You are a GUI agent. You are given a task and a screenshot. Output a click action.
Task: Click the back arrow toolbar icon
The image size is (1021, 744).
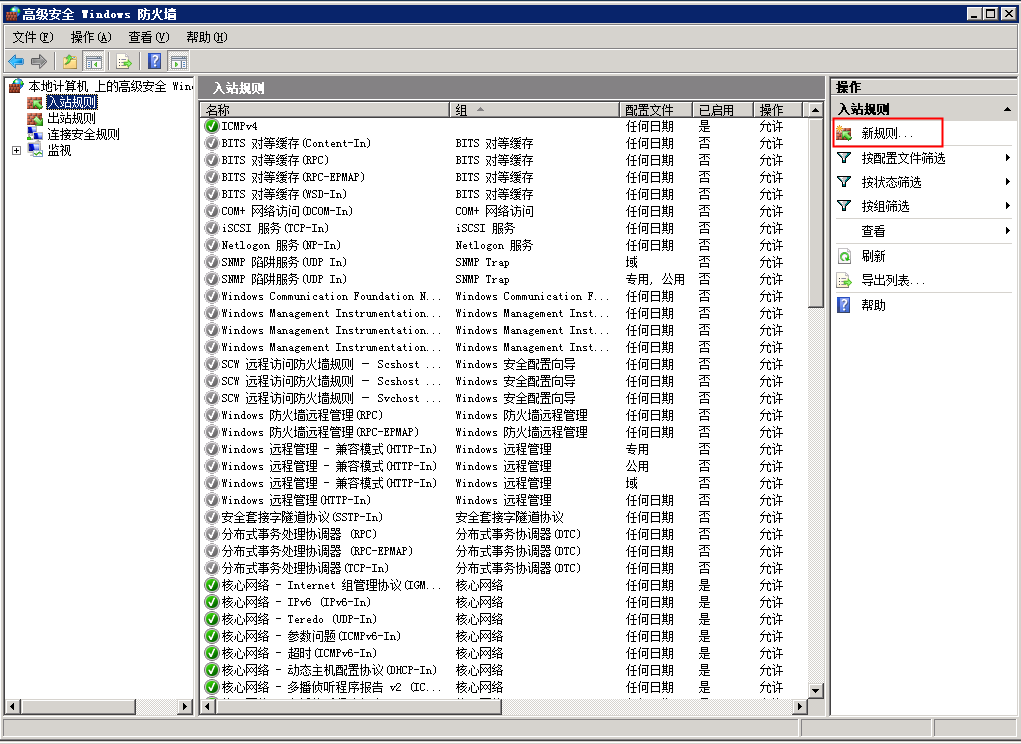(x=16, y=62)
